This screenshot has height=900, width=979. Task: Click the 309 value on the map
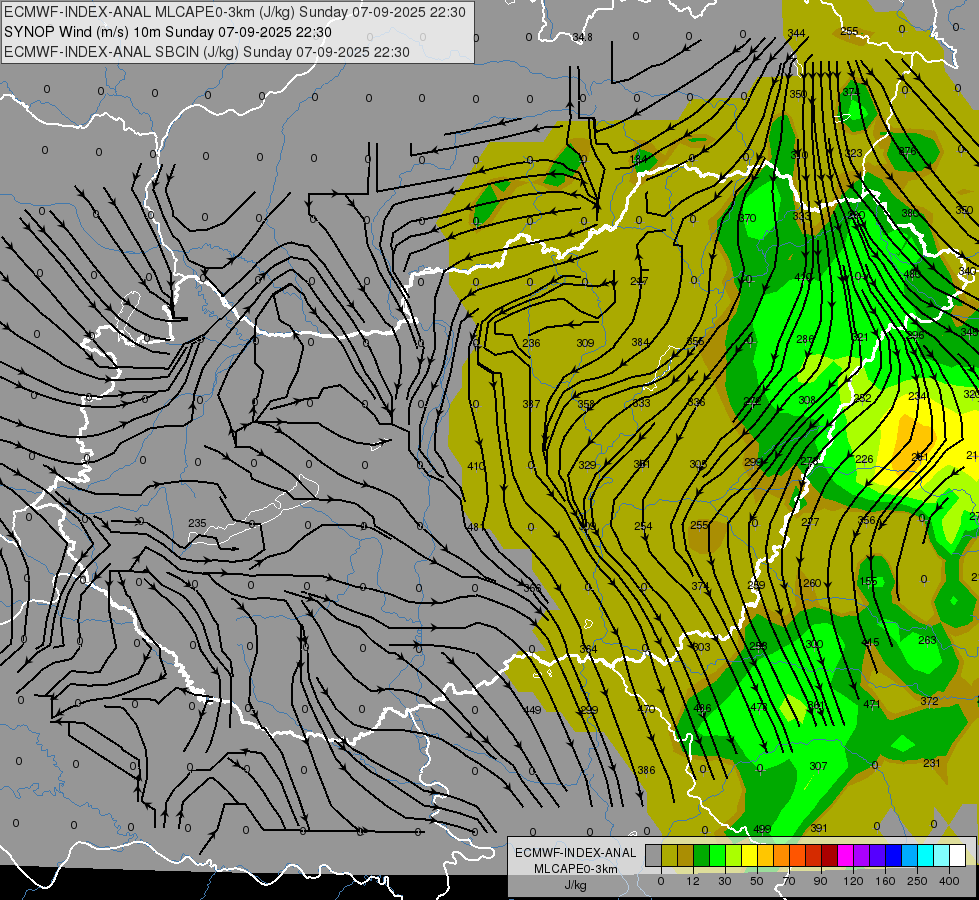585,344
